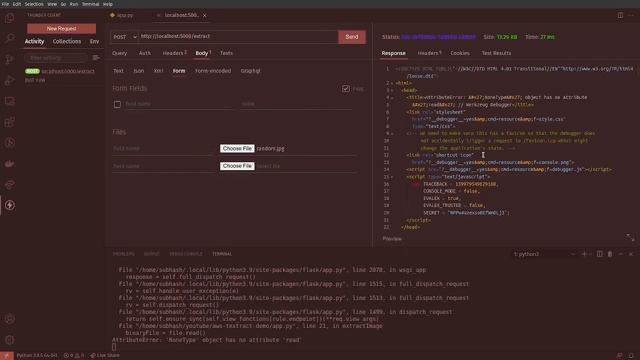
Task: Click Python interpreter in status bar
Action: [x=36, y=356]
